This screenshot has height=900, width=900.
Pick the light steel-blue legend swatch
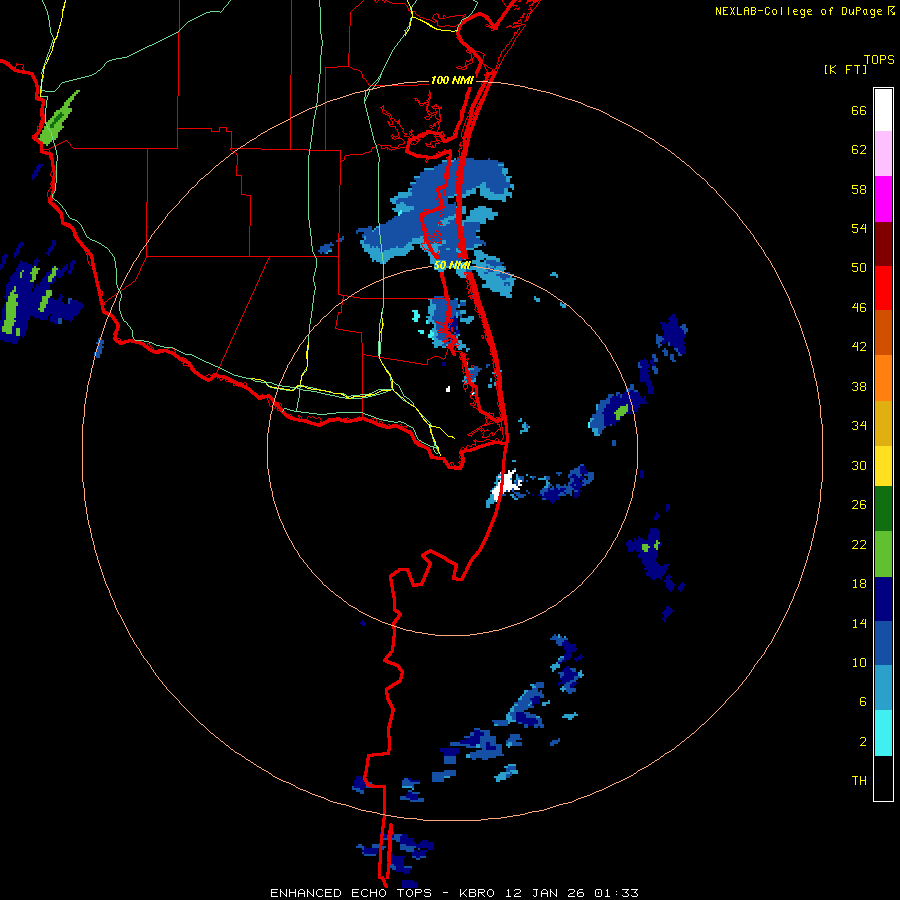[883, 688]
